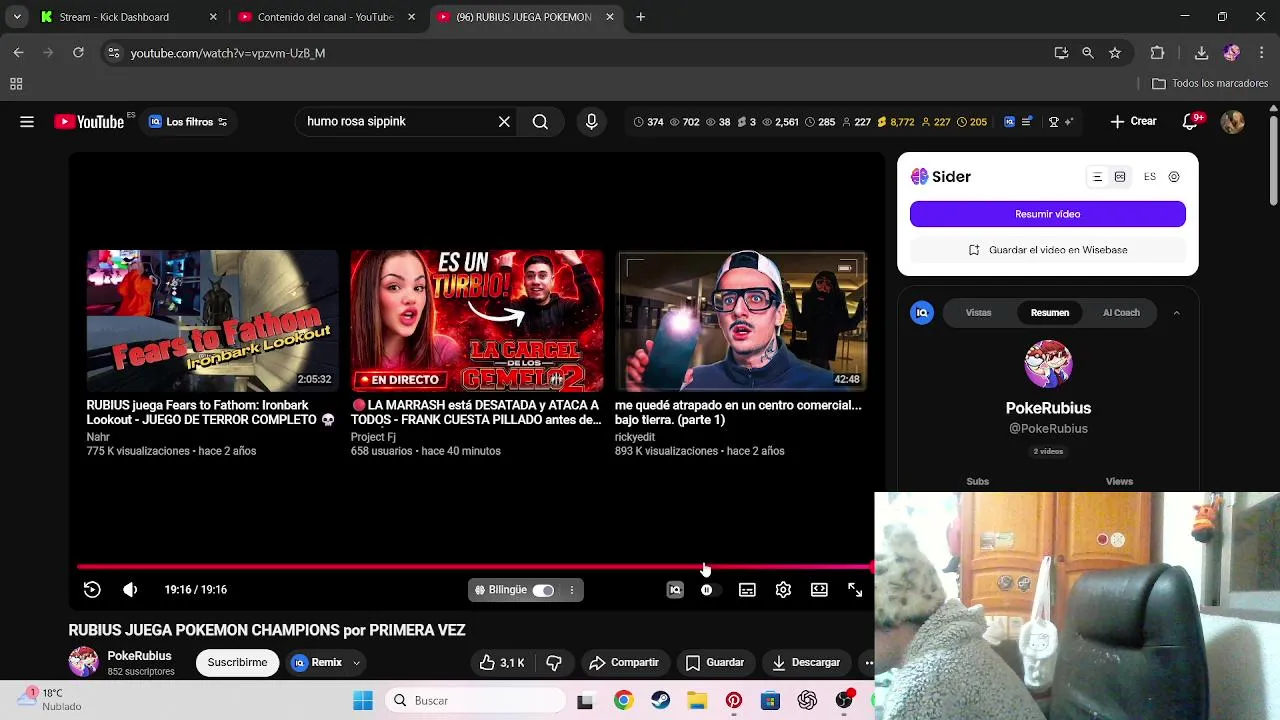The image size is (1280, 720).
Task: Click the Resumir vídeo button
Action: pos(1048,214)
